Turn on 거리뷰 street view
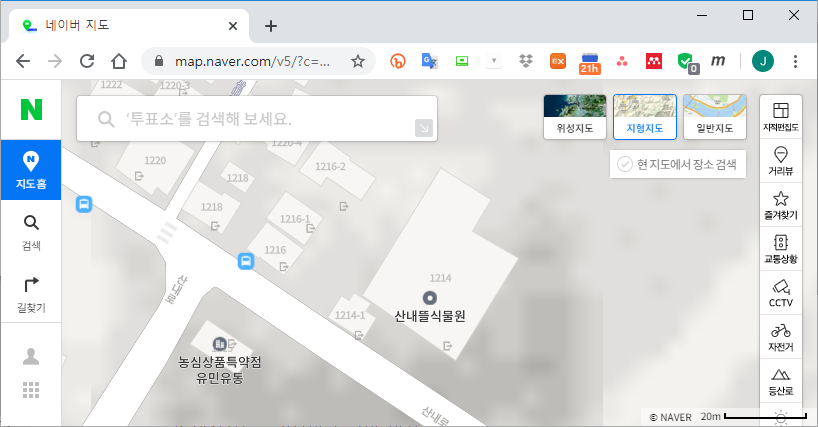818x427 pixels. [780, 161]
